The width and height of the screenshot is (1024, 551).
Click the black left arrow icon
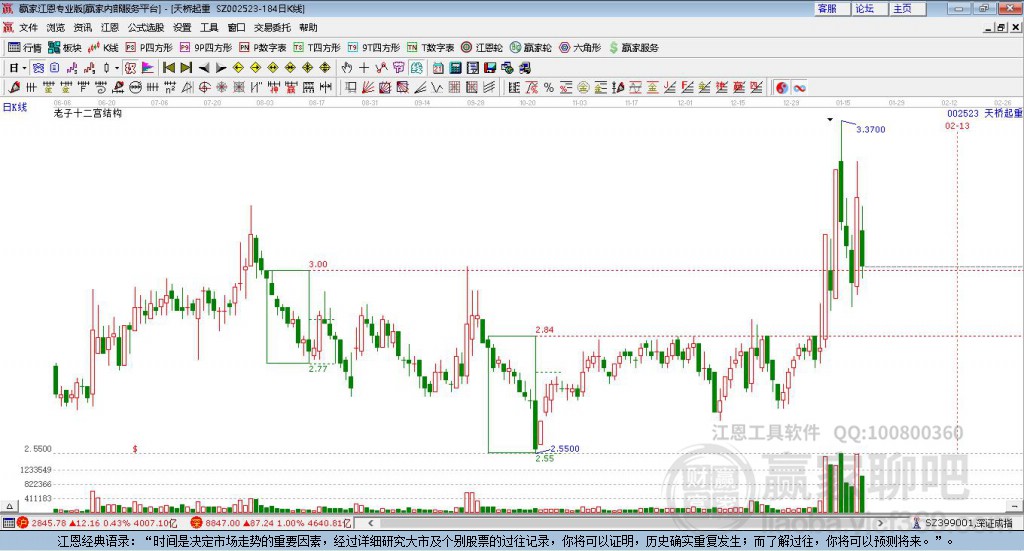click(x=204, y=68)
